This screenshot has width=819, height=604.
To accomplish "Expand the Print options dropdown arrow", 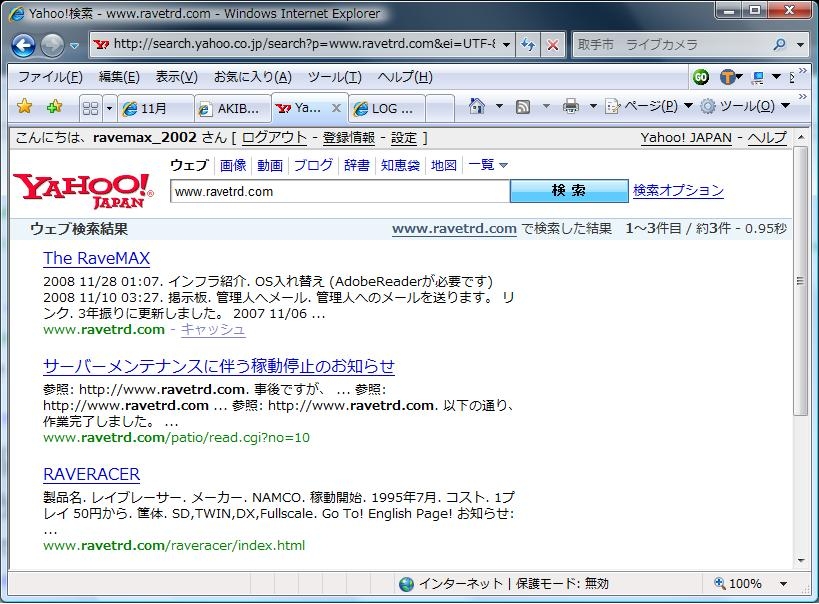I will 593,106.
